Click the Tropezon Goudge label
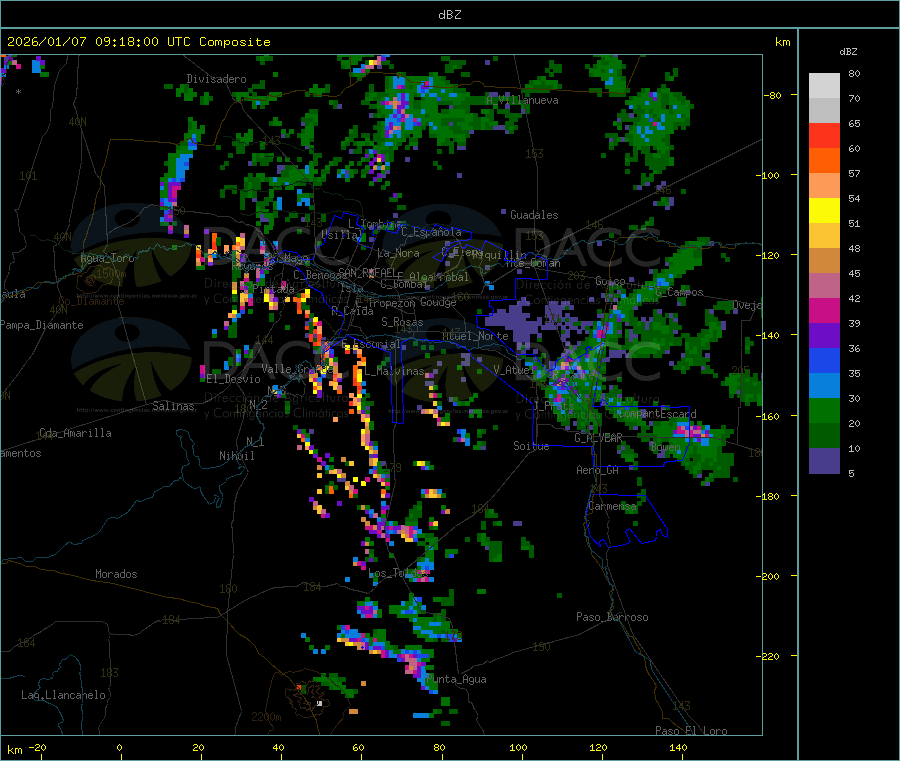This screenshot has height=761, width=900. [412, 303]
